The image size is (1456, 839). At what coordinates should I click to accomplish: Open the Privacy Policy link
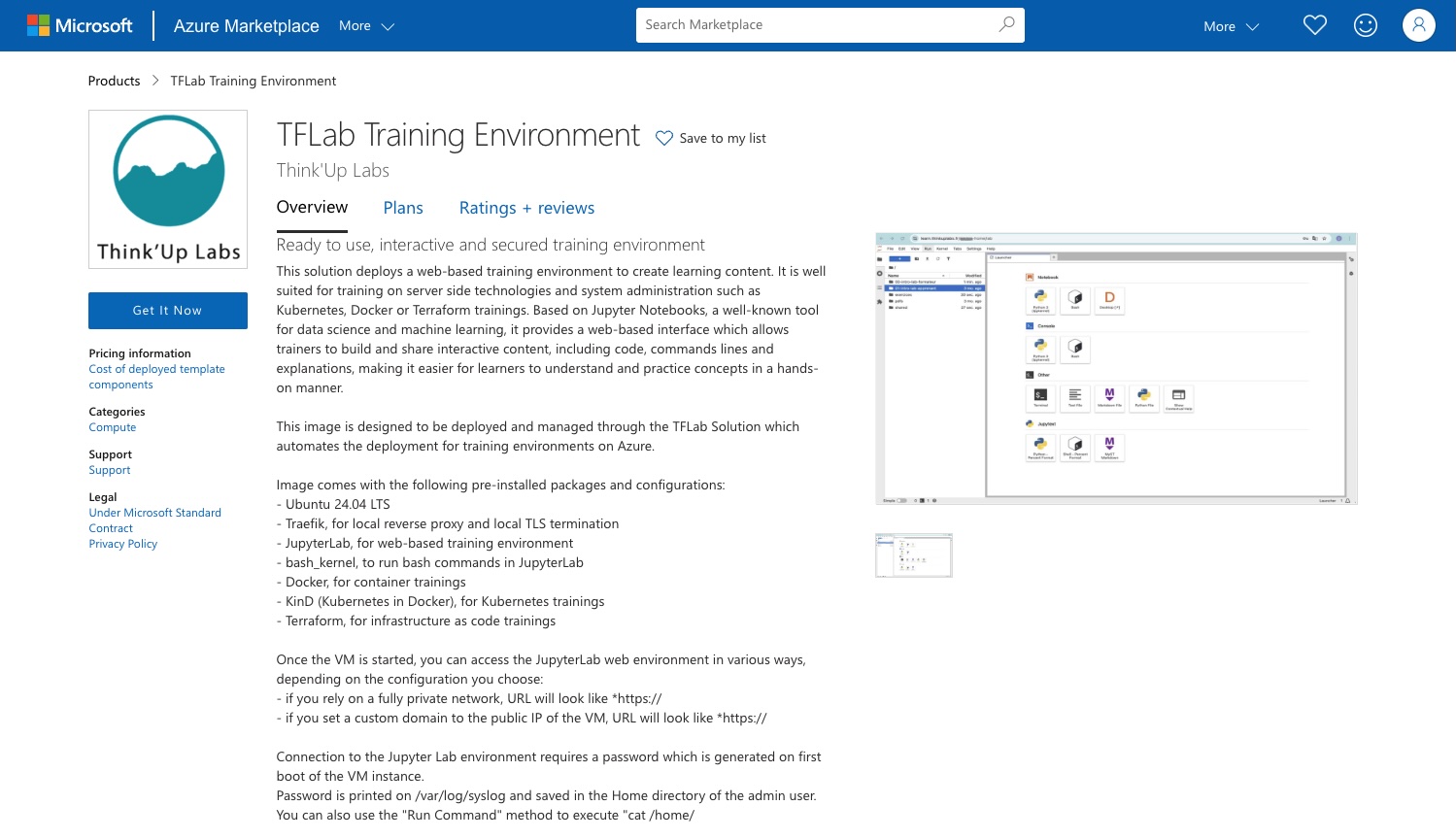123,544
